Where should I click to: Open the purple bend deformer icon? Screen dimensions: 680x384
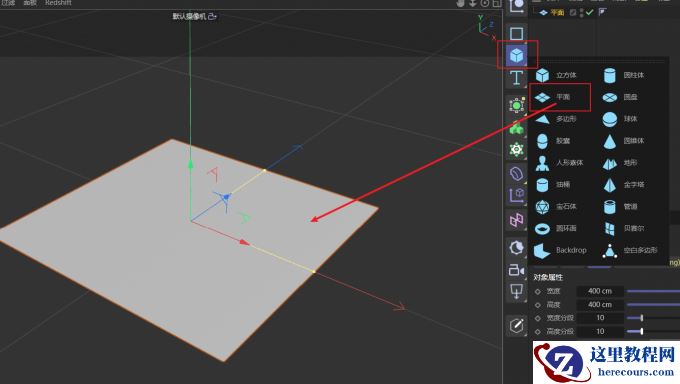[517, 174]
